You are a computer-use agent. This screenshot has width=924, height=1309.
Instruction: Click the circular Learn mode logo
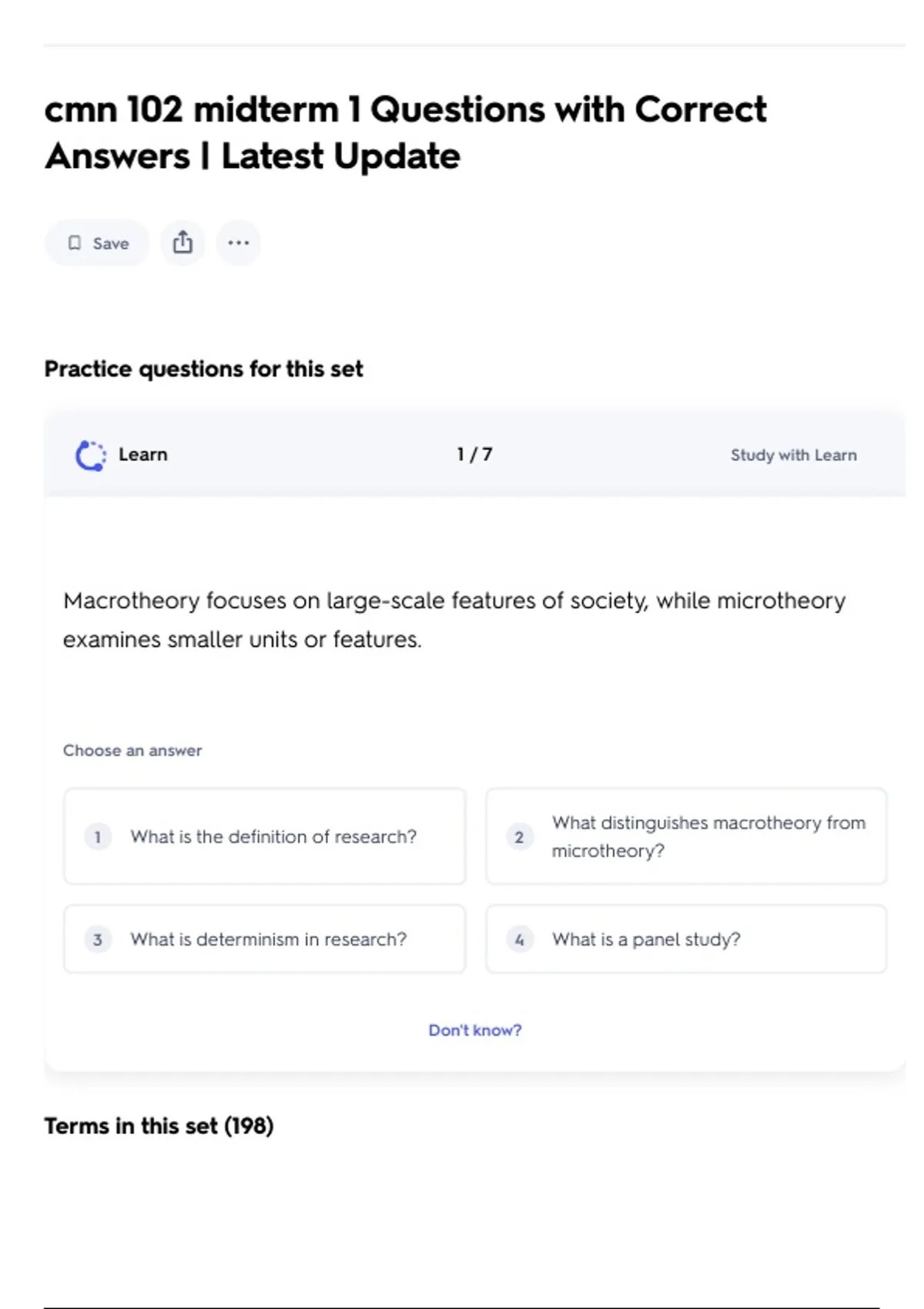coord(90,455)
